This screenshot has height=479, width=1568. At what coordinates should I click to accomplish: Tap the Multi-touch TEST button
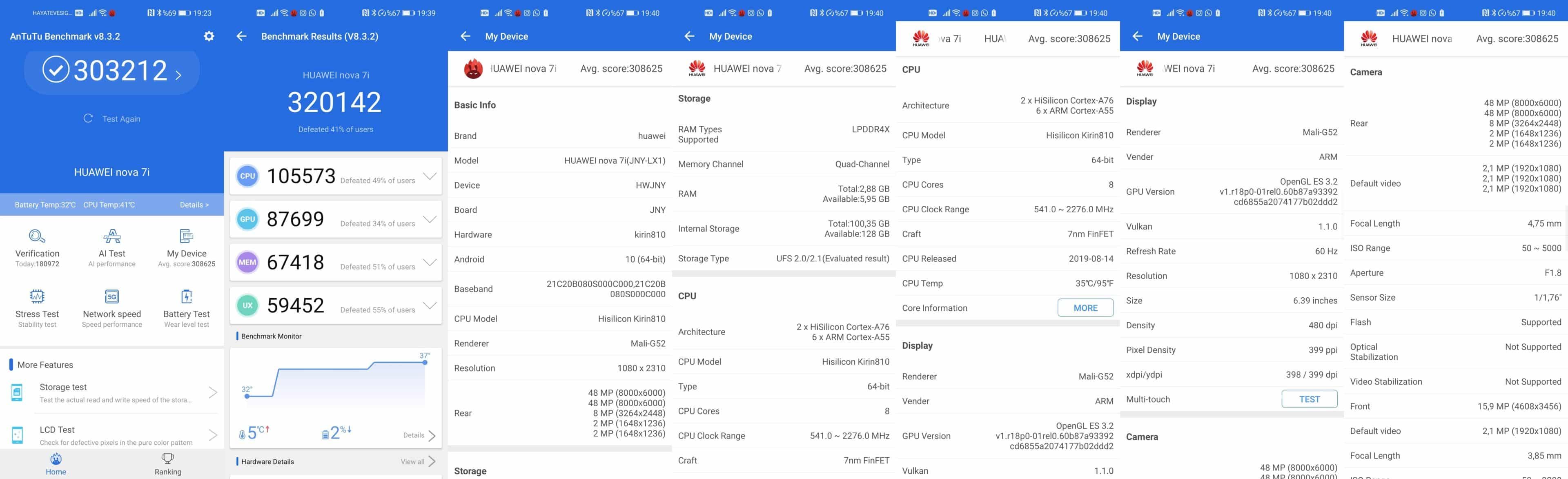tap(1309, 399)
